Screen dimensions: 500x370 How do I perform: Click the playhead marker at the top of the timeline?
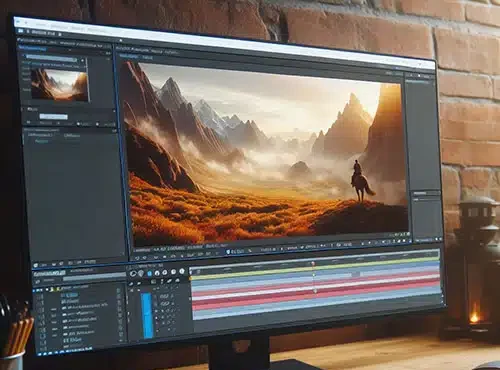pos(313,264)
